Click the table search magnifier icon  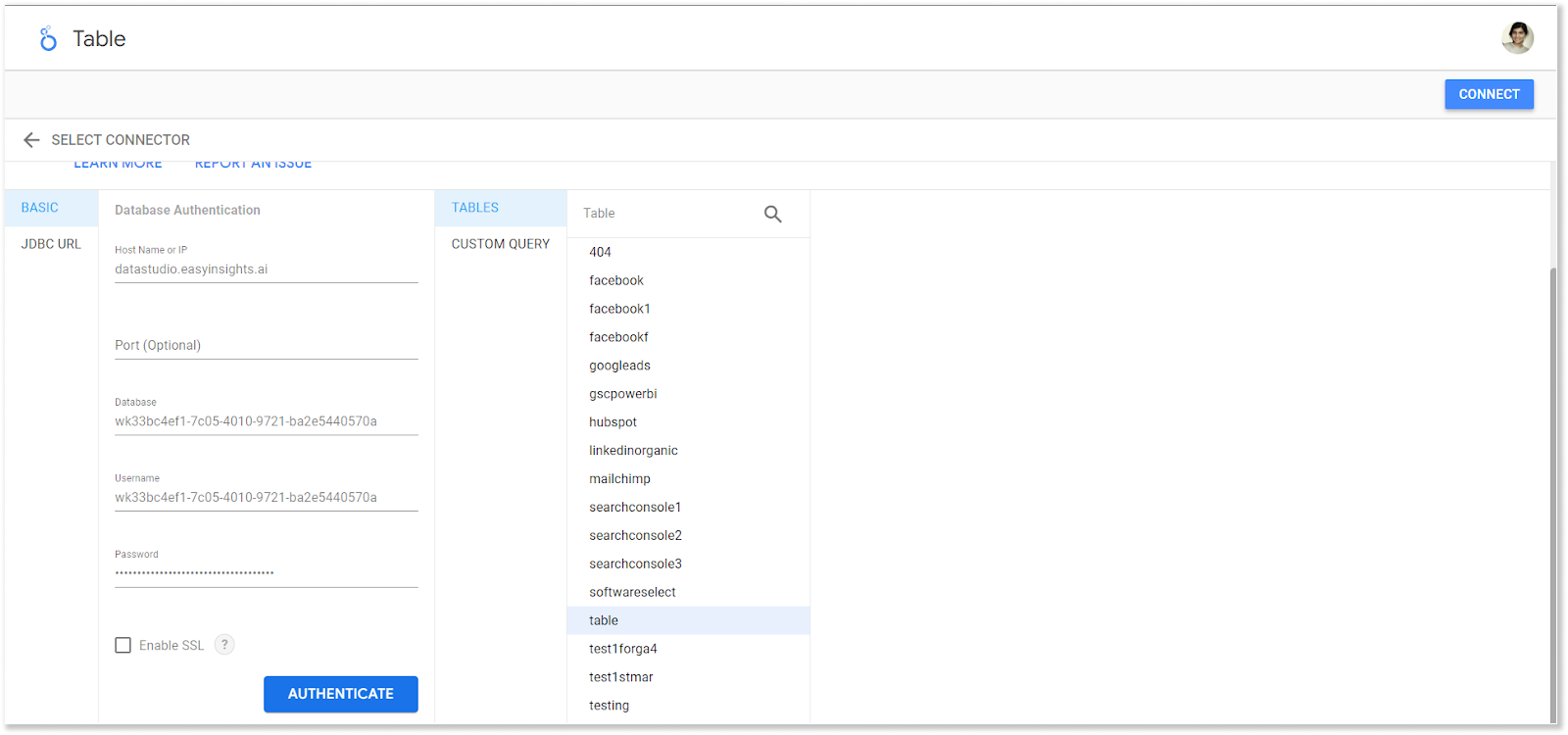pos(772,214)
